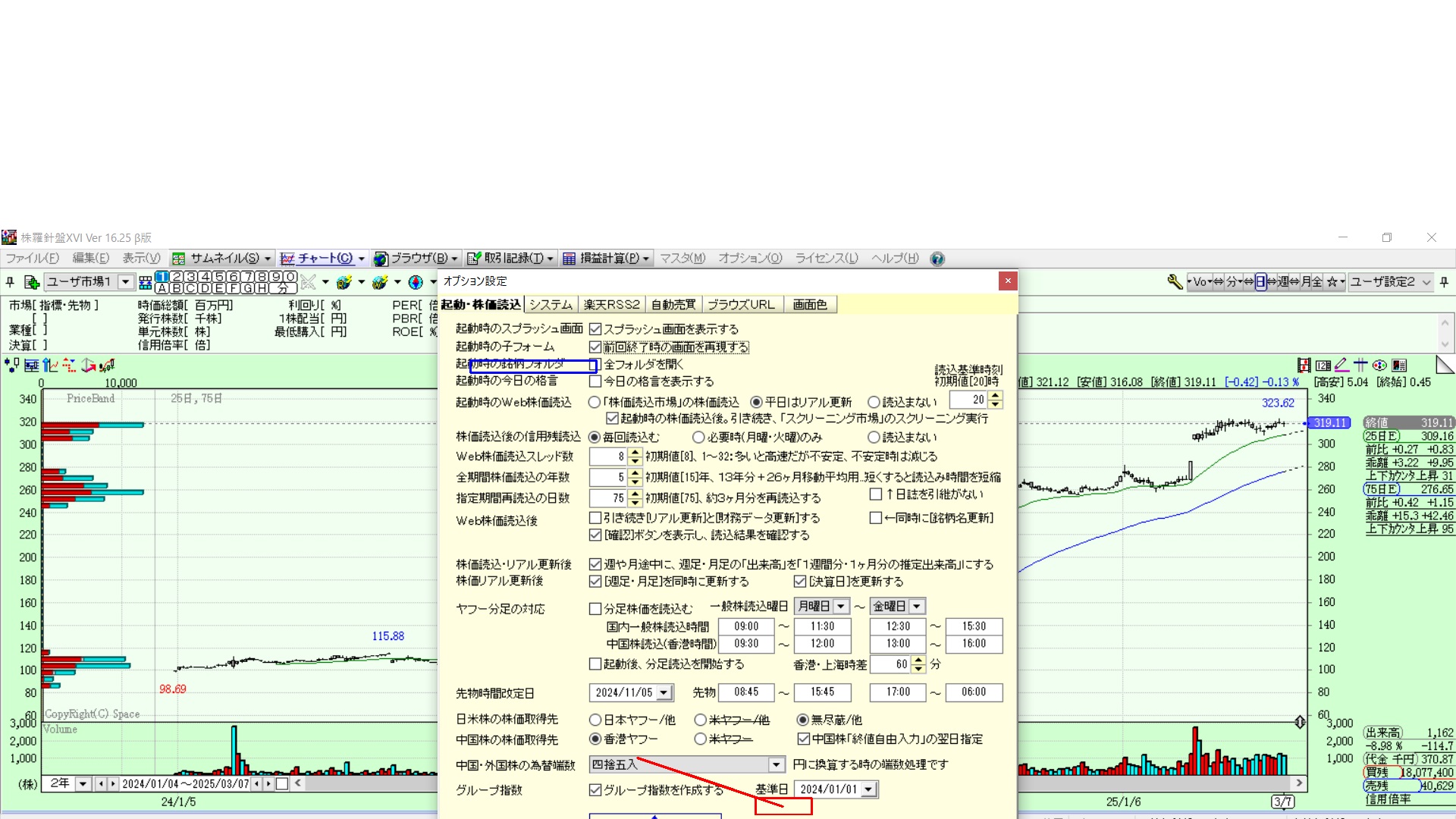Open the 基準日 2024/01/01 date dropdown
This screenshot has width=1456, height=819.
(868, 790)
